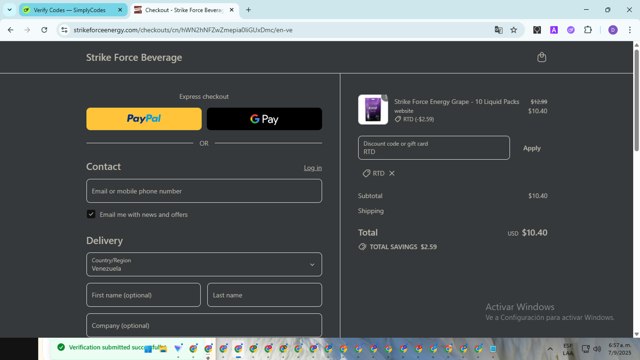Open the tab search dropdown arrow
Screen dimensions: 640x360
coord(9,10)
